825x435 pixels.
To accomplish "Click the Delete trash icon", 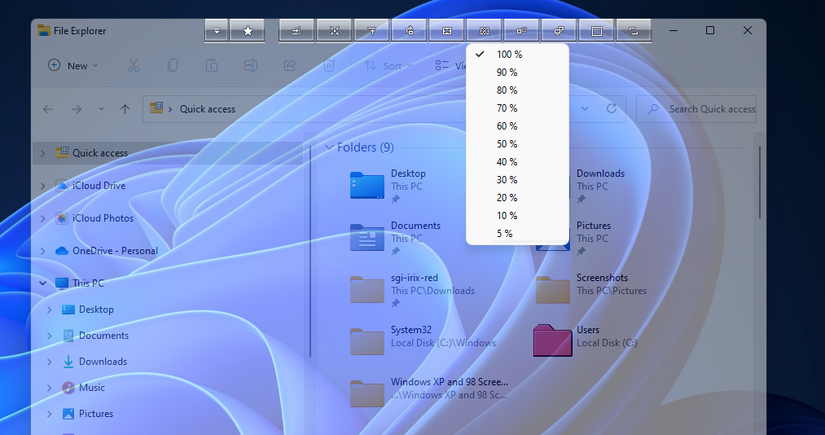I will tap(329, 66).
